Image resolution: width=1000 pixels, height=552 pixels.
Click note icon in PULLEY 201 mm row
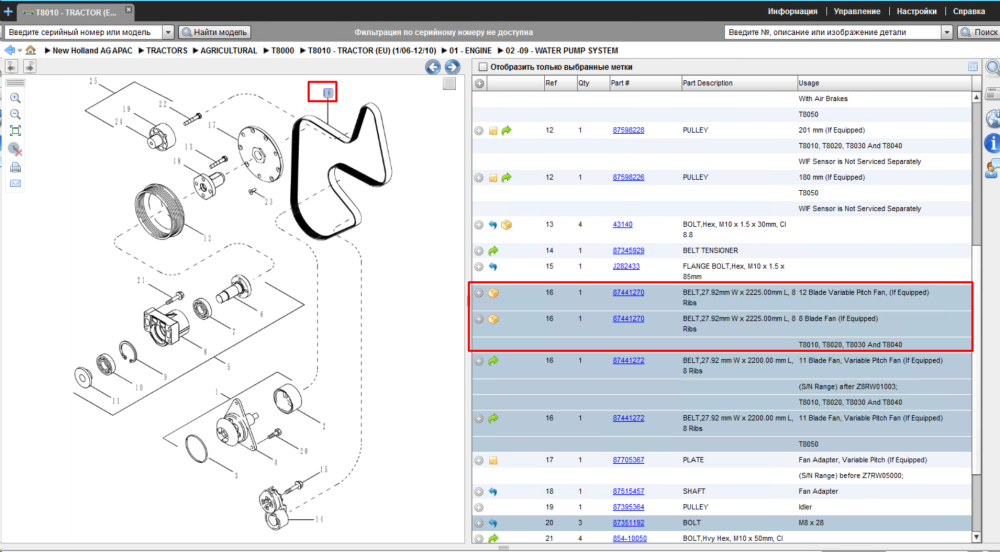pos(493,131)
